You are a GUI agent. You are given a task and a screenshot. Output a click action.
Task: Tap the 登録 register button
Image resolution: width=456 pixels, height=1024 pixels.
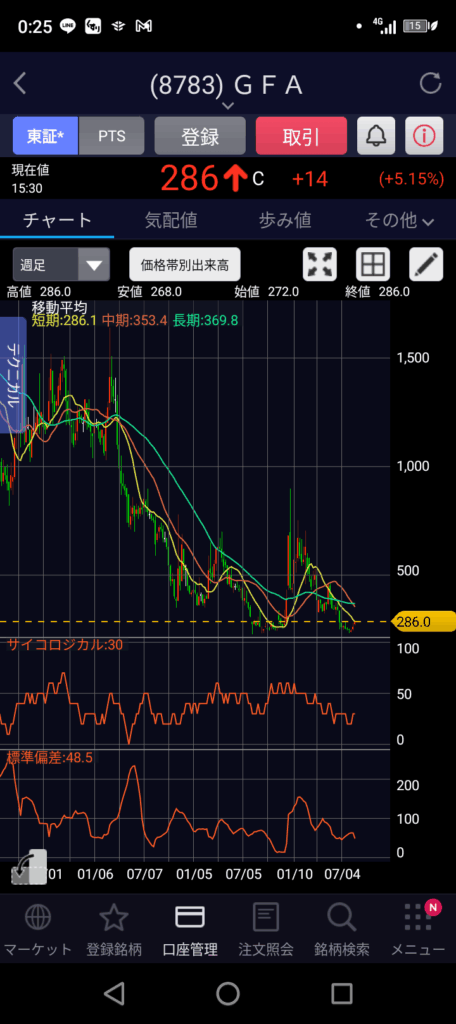click(x=200, y=136)
